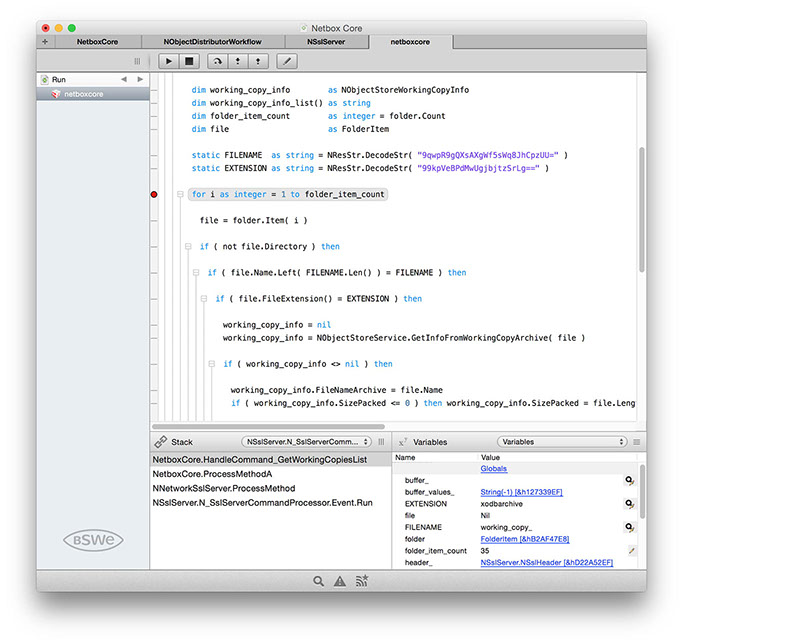Open the FolderItem value link for folder
Screen dimensions: 807x644
pyautogui.click(x=523, y=538)
